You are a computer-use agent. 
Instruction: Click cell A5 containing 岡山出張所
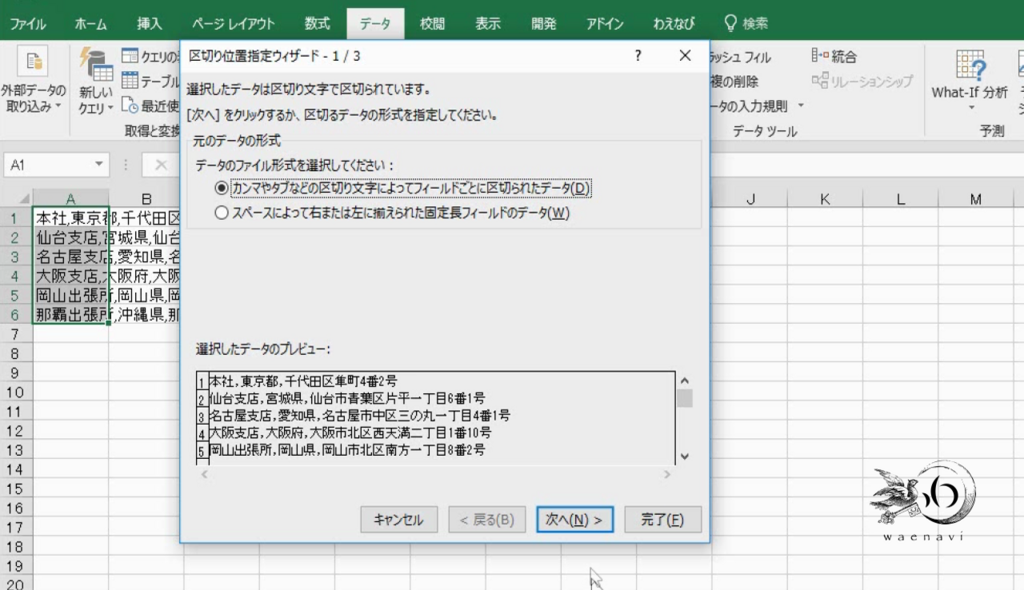tap(71, 295)
